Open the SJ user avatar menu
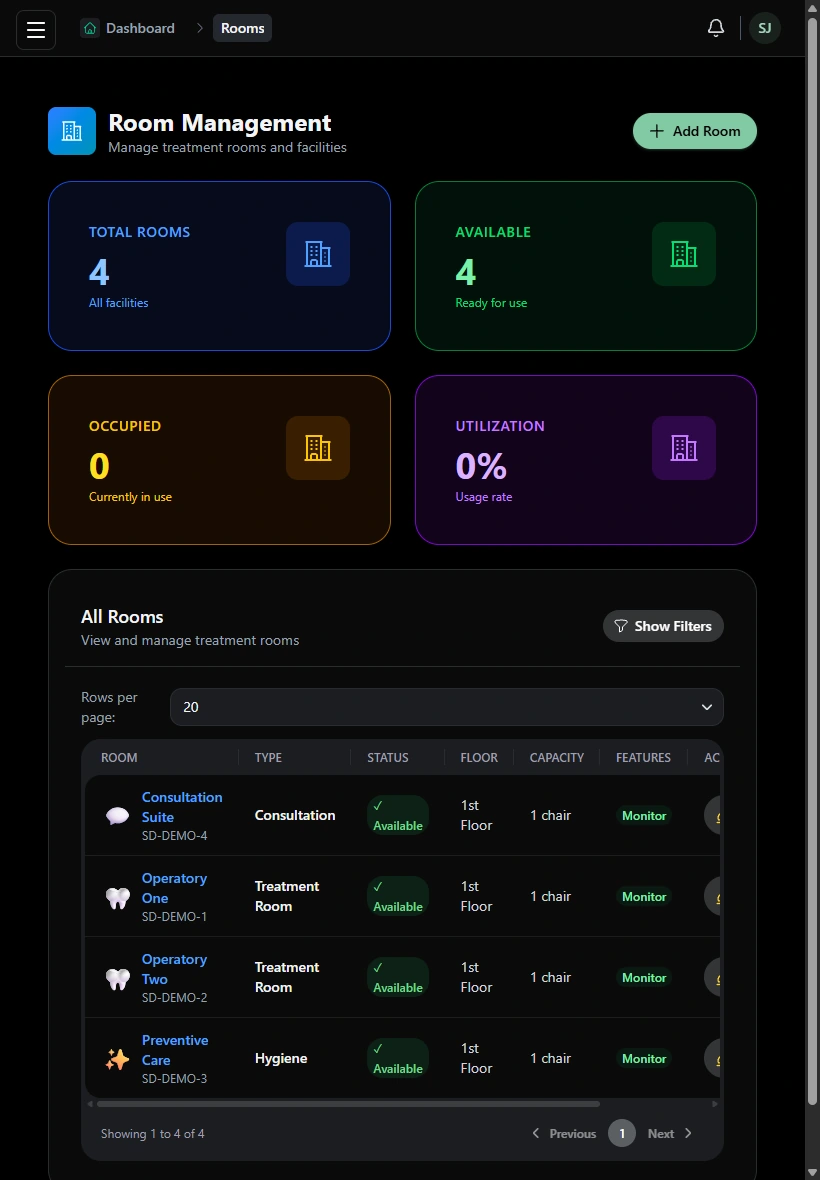The width and height of the screenshot is (820, 1180). coord(764,29)
